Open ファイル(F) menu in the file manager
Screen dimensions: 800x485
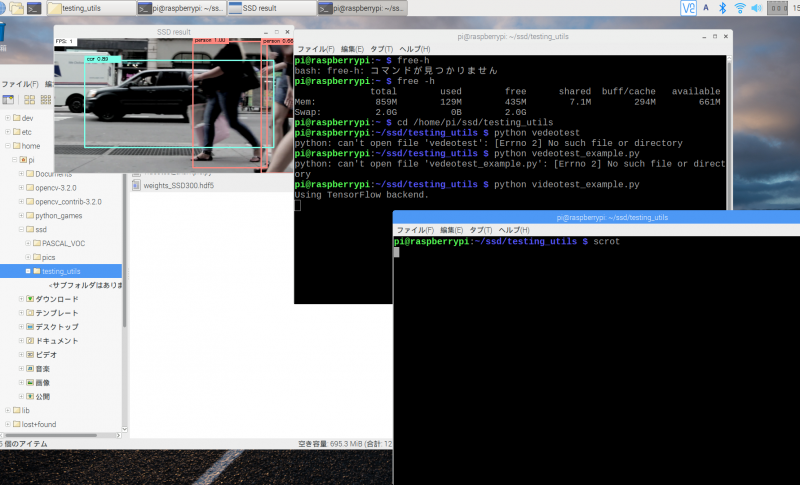tap(19, 84)
